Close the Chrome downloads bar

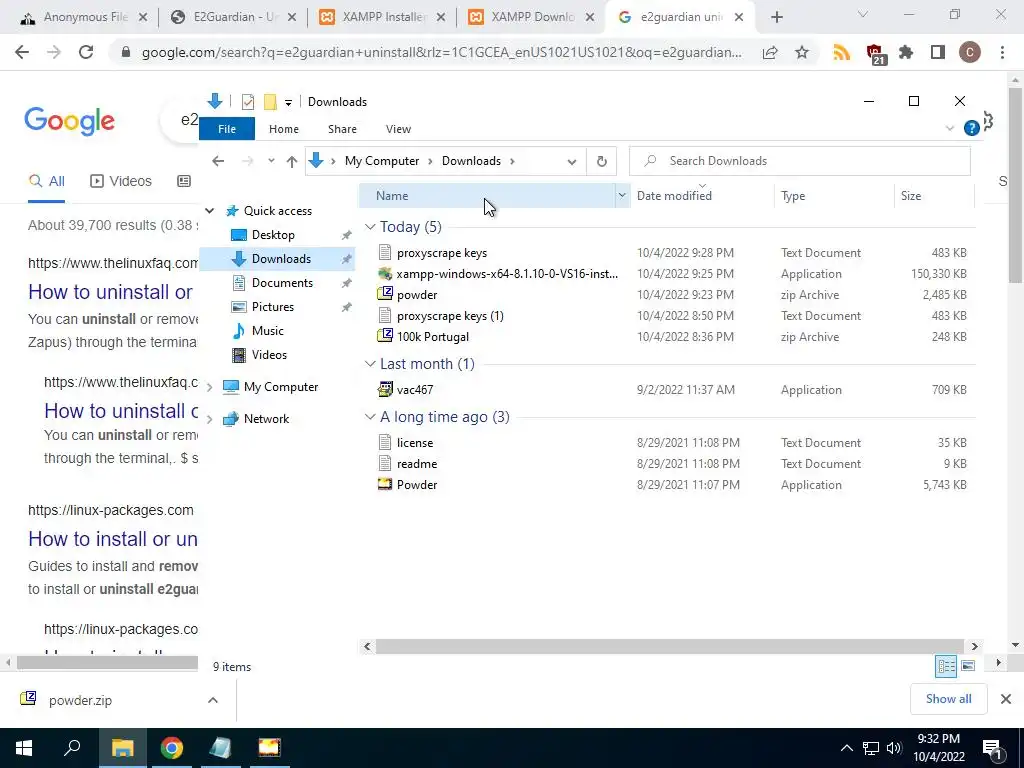click(1006, 699)
